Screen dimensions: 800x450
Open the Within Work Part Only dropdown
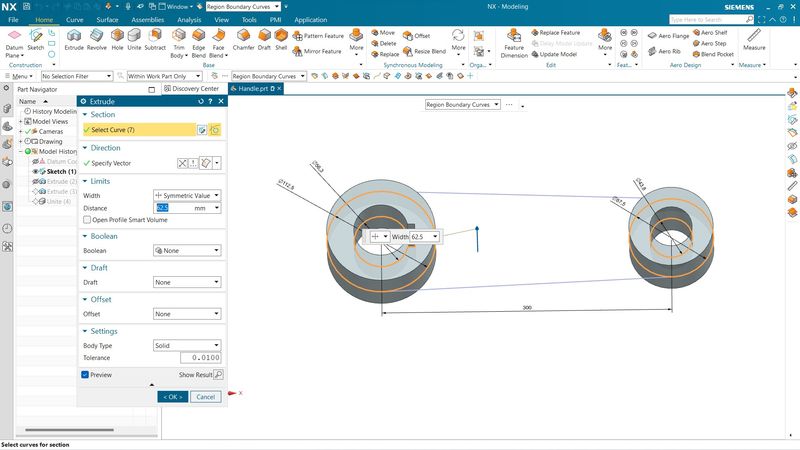(x=164, y=76)
